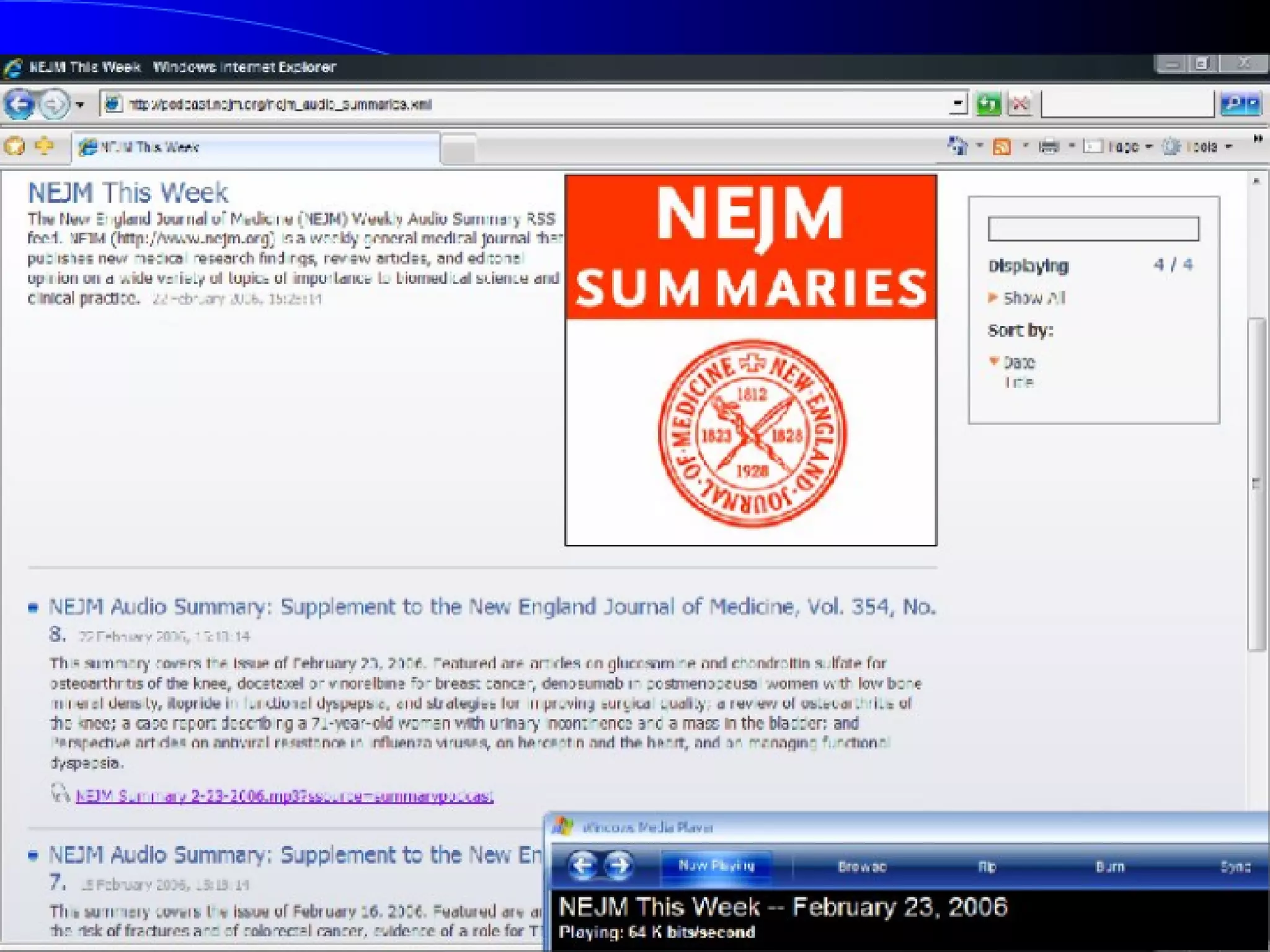Click the green Refresh page icon
Image resolution: width=1270 pixels, height=952 pixels.
click(988, 104)
